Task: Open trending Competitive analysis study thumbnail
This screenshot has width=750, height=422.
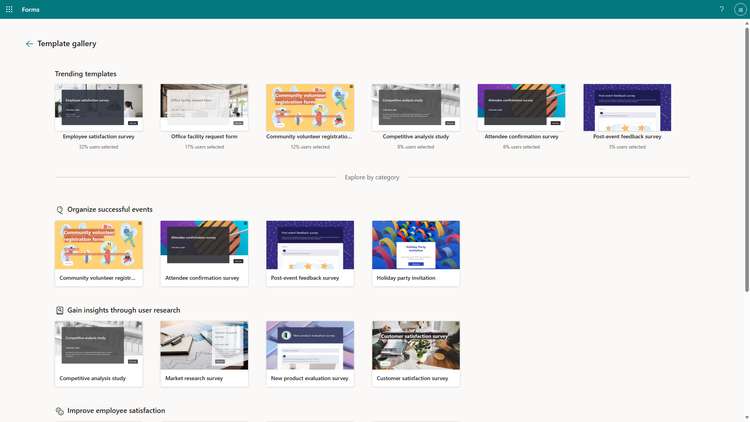Action: point(416,108)
